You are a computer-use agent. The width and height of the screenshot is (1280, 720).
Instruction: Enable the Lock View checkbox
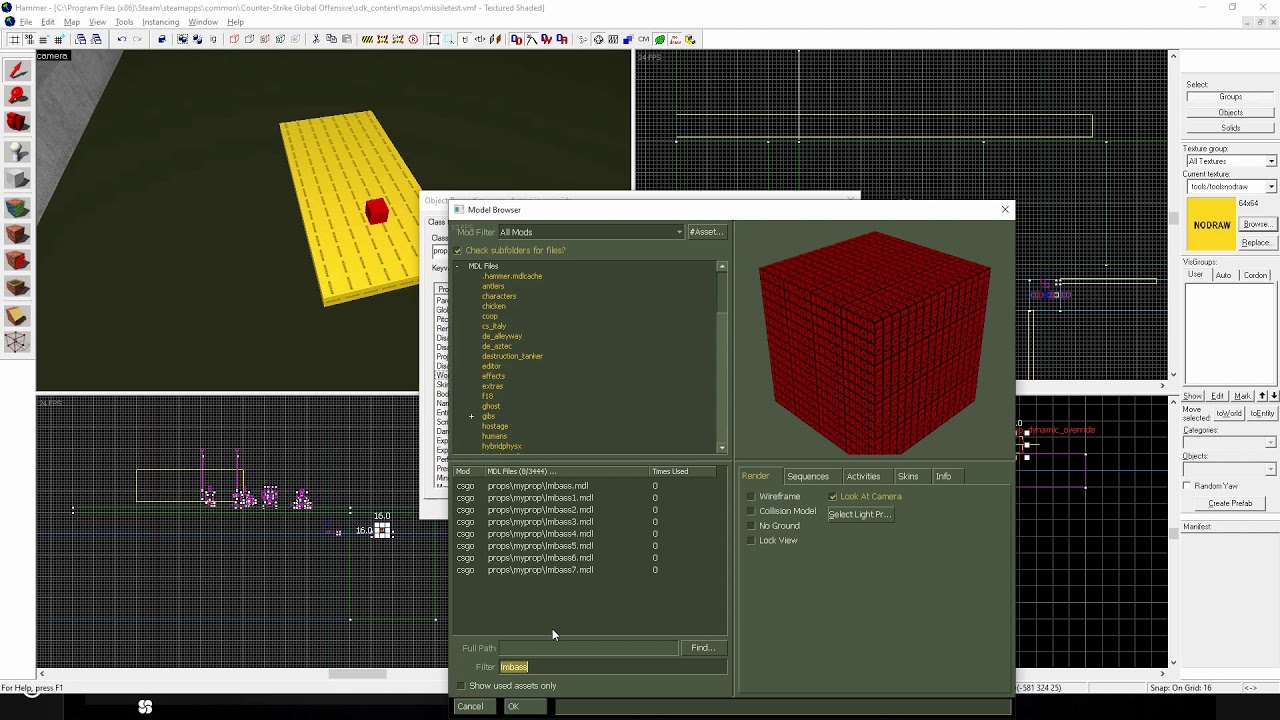751,540
